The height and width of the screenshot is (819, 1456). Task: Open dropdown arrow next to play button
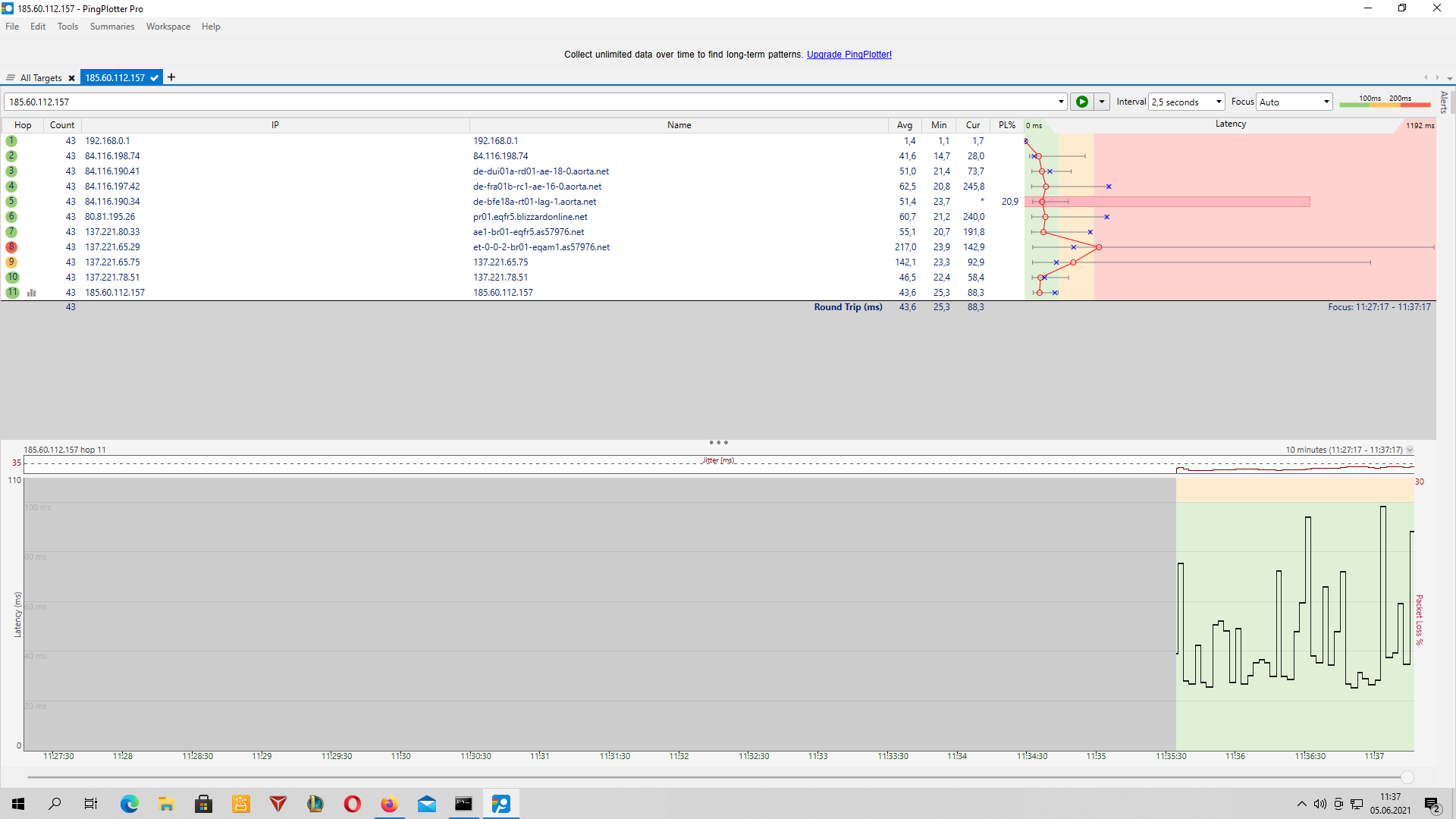pos(1102,102)
